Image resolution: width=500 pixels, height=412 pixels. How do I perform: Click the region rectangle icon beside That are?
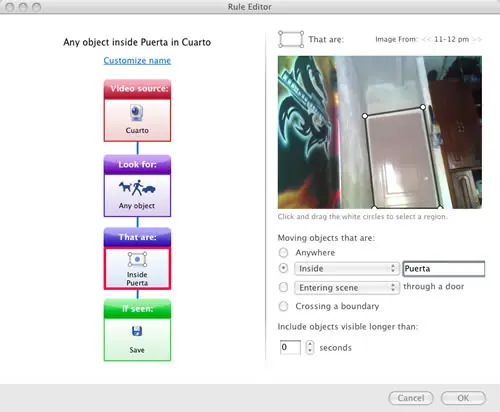[x=291, y=39]
